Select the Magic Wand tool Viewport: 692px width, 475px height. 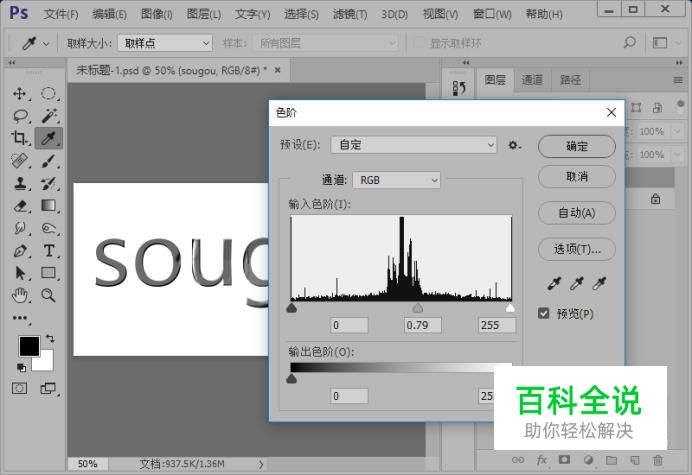click(x=49, y=116)
